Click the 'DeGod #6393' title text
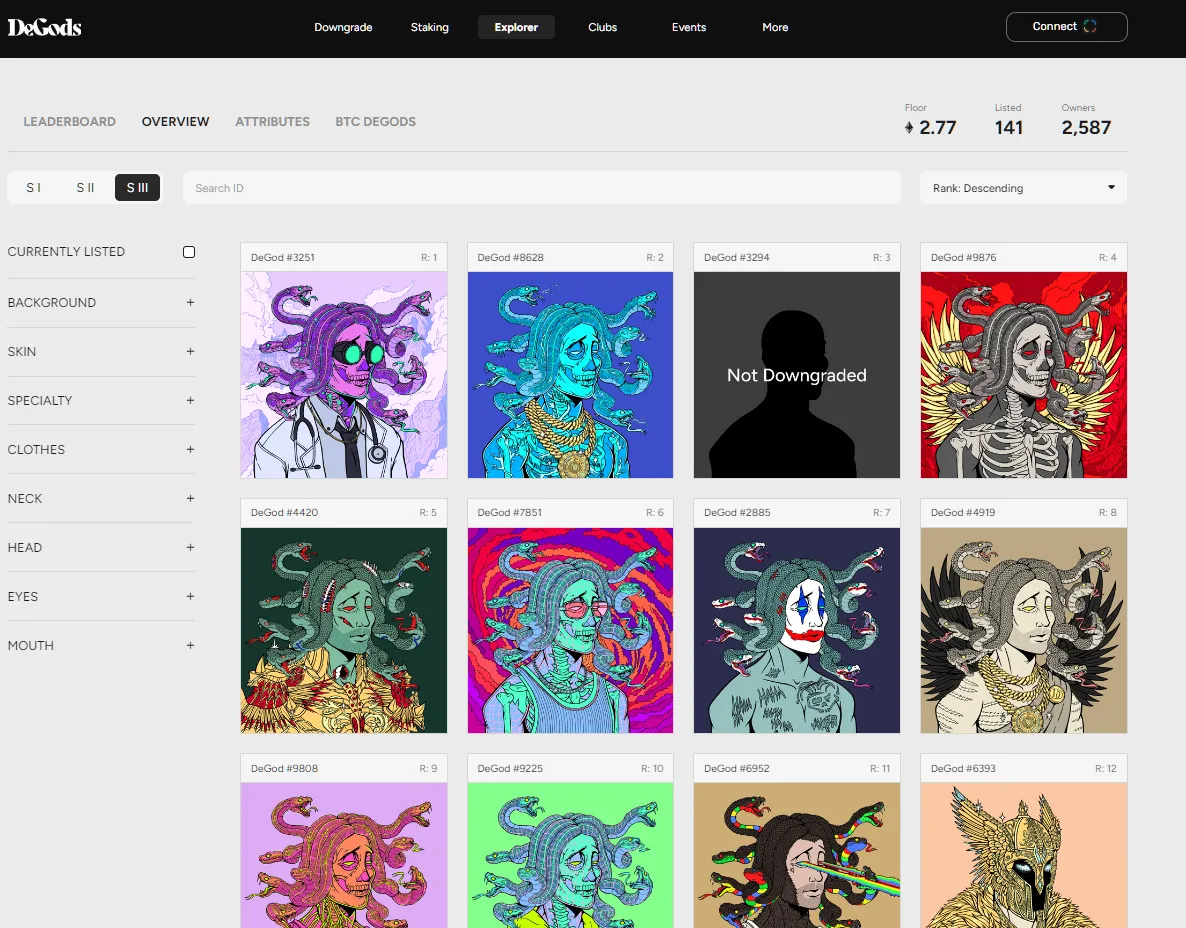This screenshot has width=1186, height=928. pyautogui.click(x=963, y=768)
